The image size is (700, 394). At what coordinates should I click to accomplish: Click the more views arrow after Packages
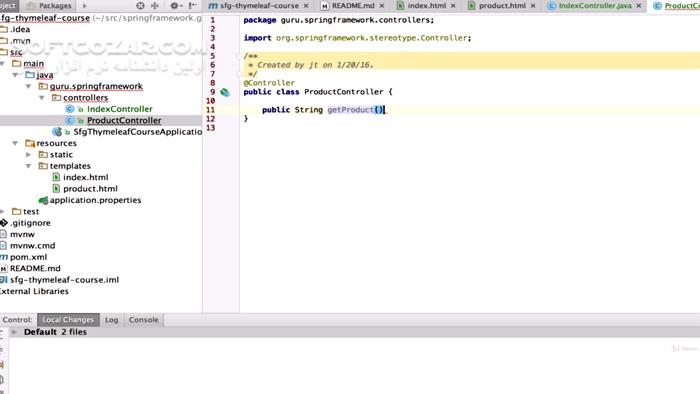coord(84,6)
